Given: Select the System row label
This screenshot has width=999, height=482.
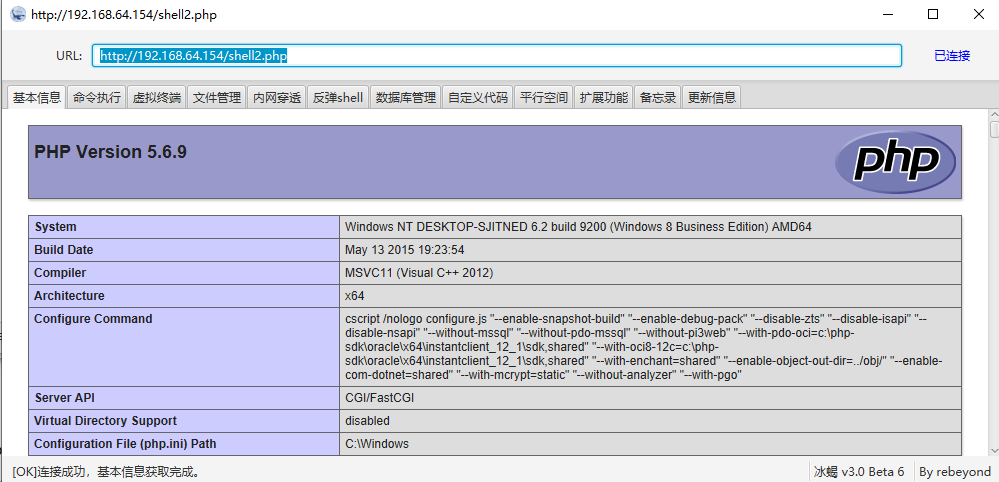Looking at the screenshot, I should (x=184, y=227).
